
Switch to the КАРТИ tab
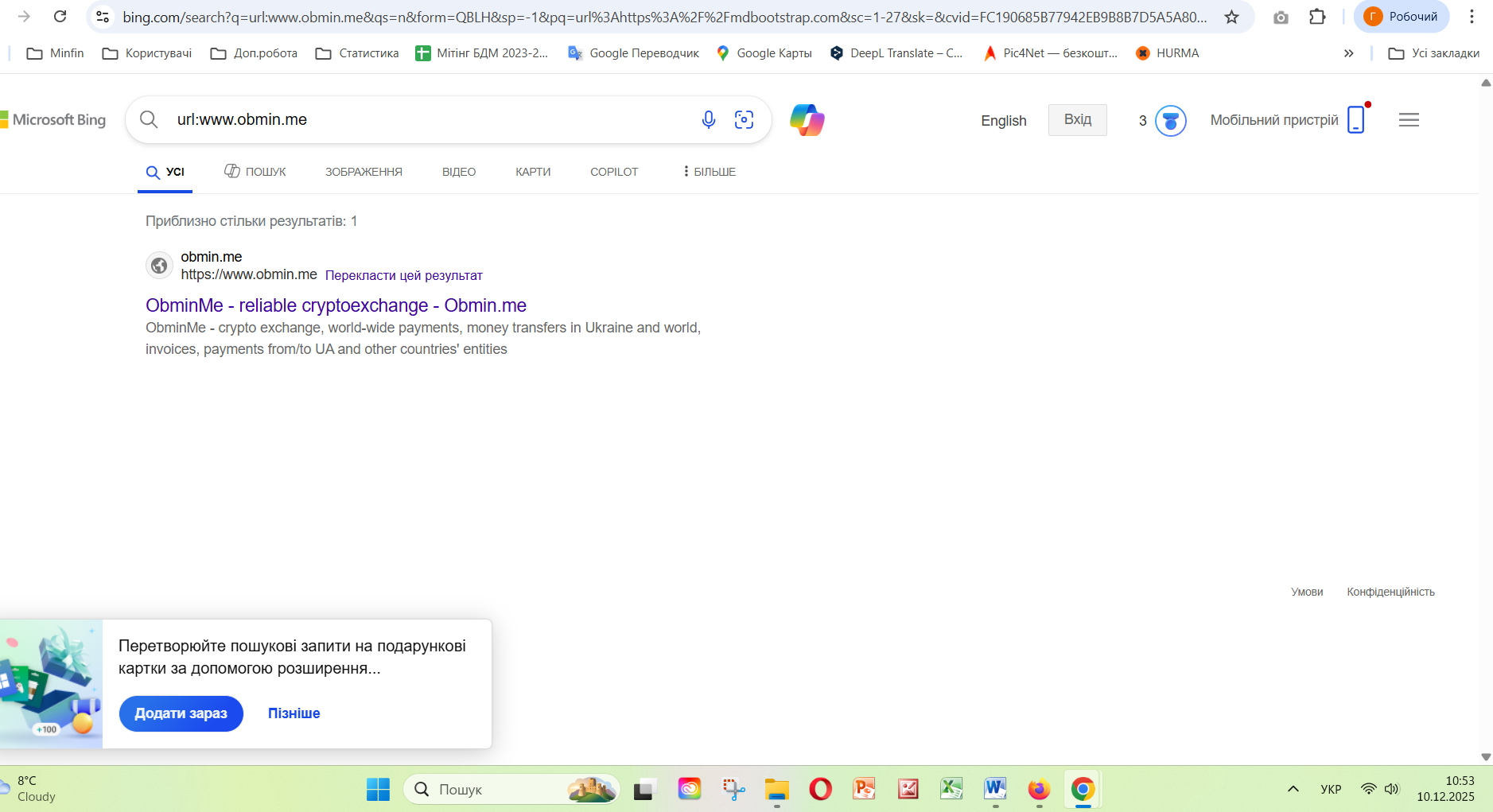pyautogui.click(x=533, y=172)
